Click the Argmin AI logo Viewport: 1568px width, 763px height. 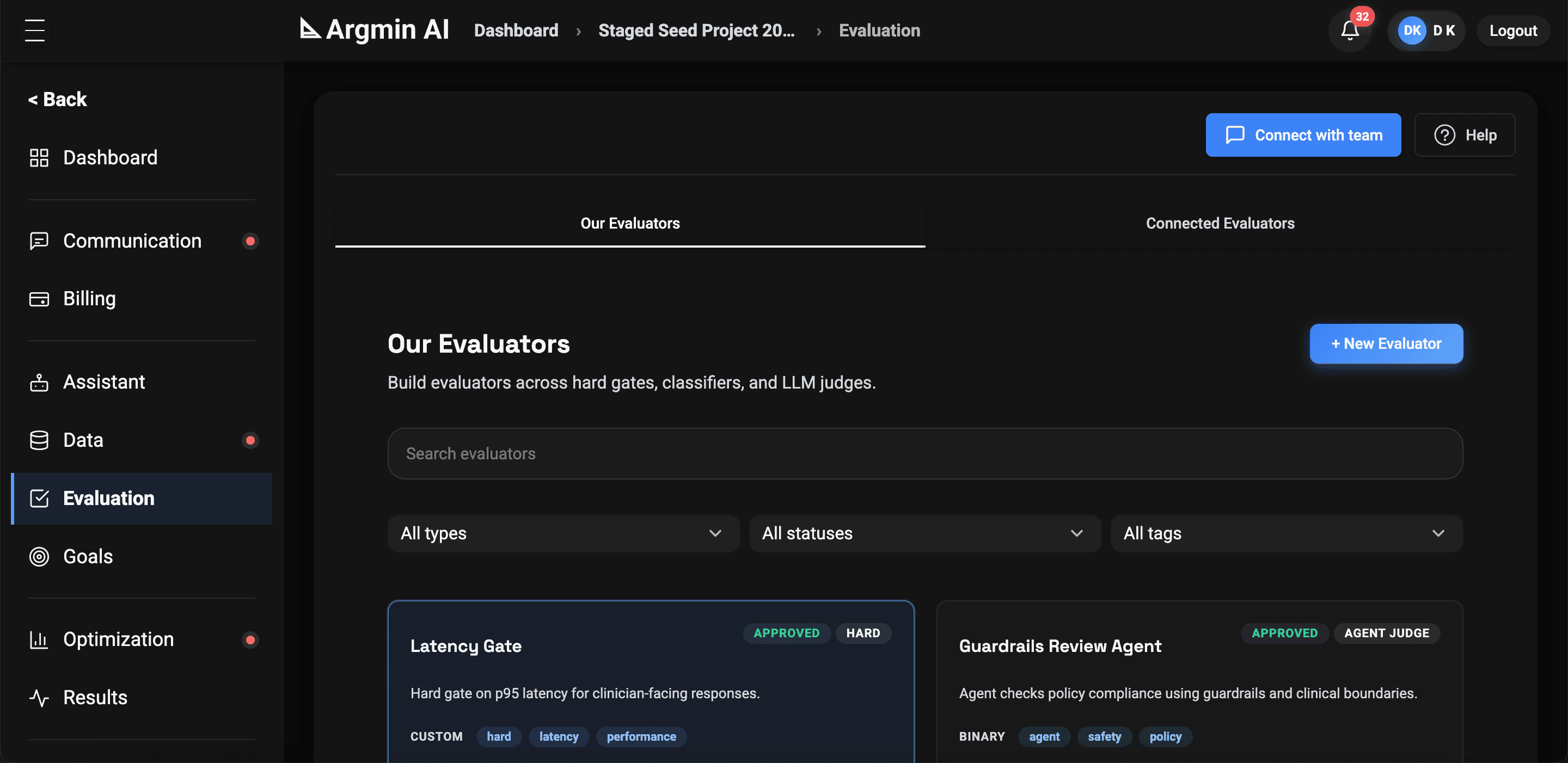[372, 29]
